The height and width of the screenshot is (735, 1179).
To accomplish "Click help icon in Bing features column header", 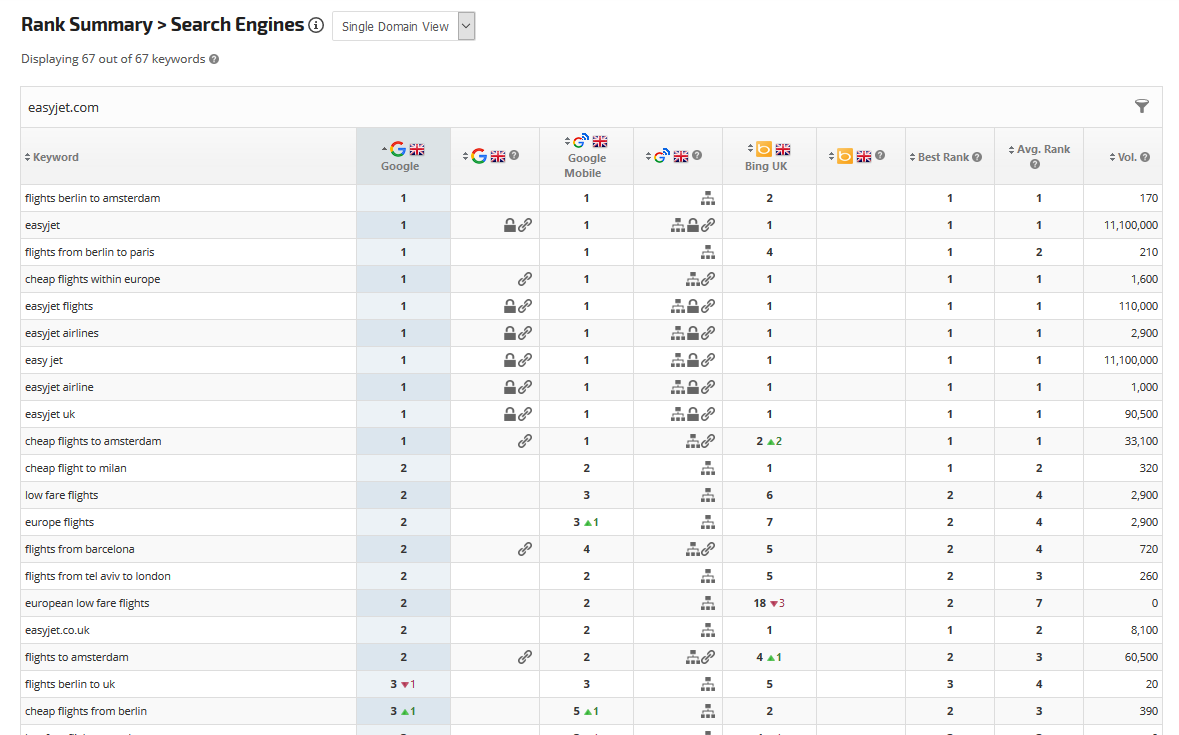I will 879,156.
